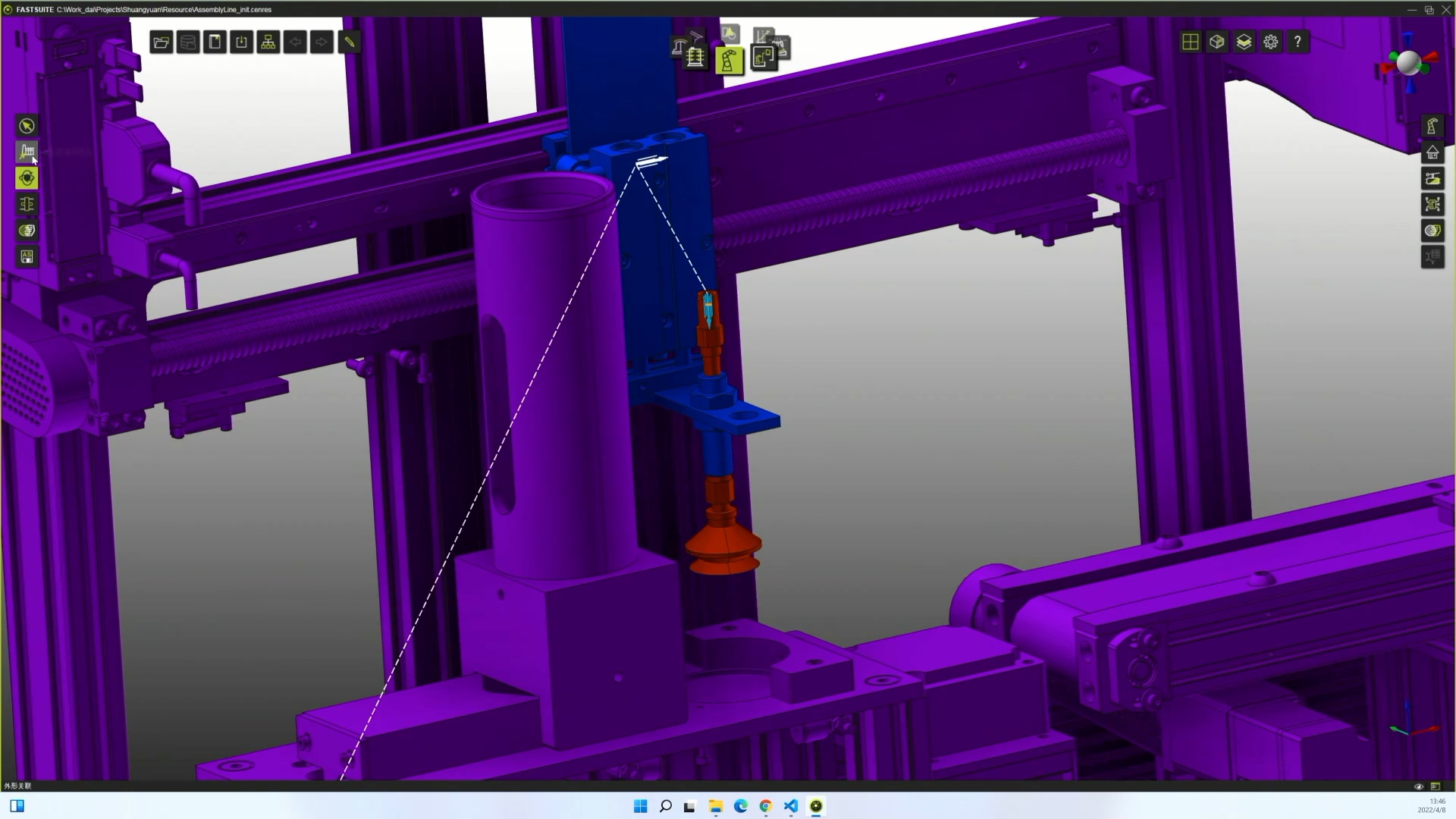Open the Help menu with the question mark

1297,42
